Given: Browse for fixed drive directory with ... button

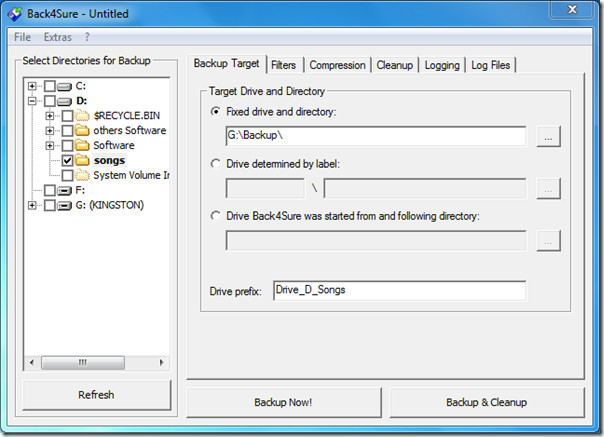Looking at the screenshot, I should pos(548,136).
